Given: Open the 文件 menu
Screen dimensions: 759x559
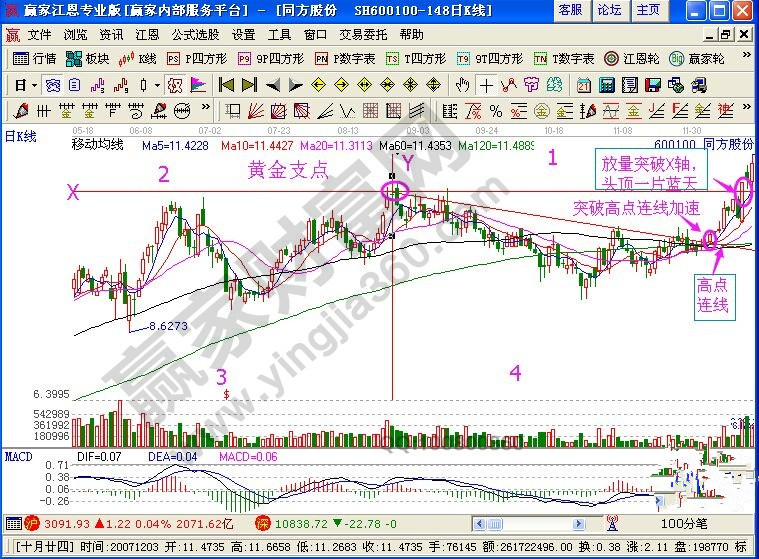Looking at the screenshot, I should point(39,35).
